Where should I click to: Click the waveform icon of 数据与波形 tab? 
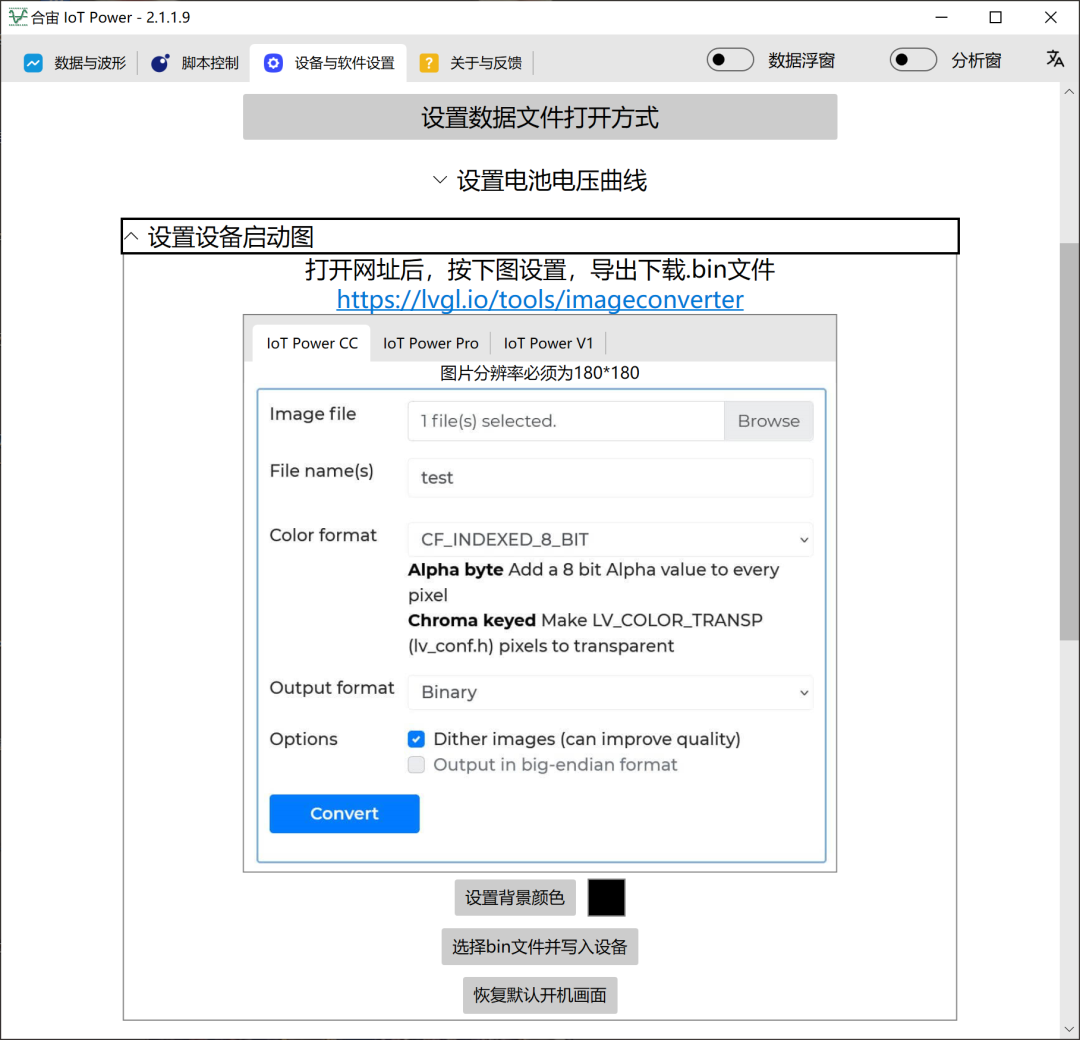33,63
